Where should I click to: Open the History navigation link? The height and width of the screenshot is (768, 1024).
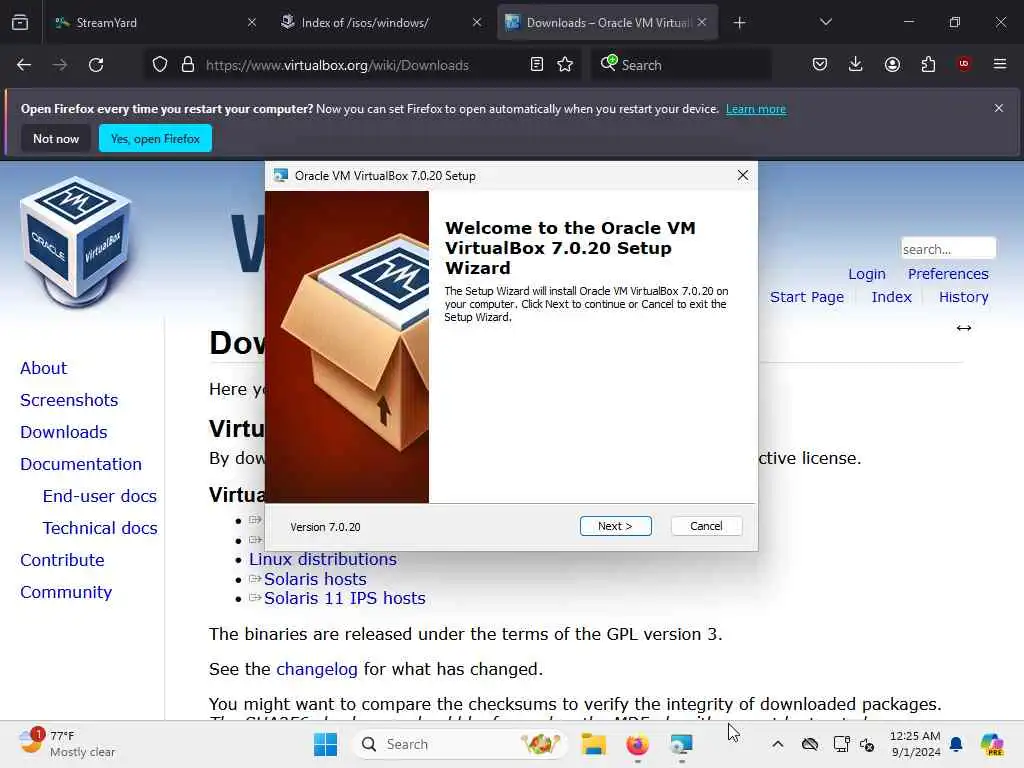(963, 296)
